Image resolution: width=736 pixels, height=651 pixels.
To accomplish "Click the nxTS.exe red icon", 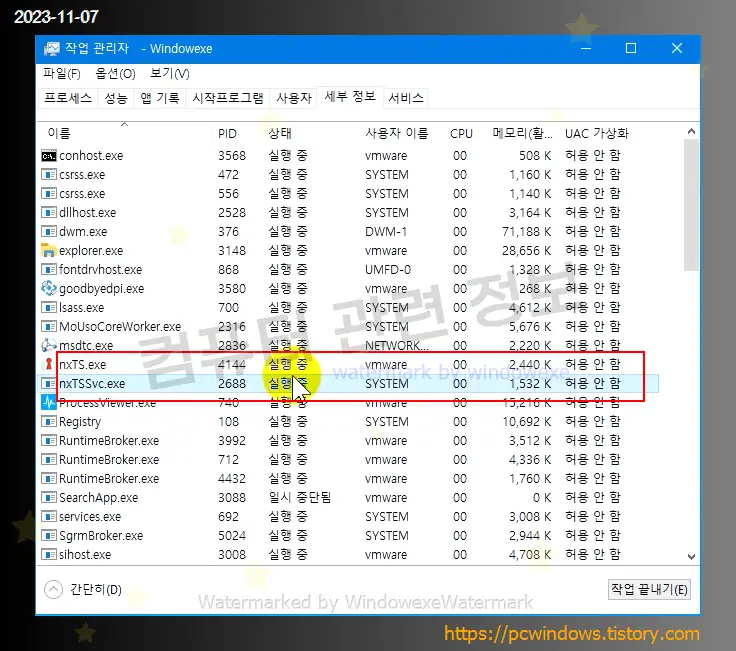I will [x=48, y=364].
